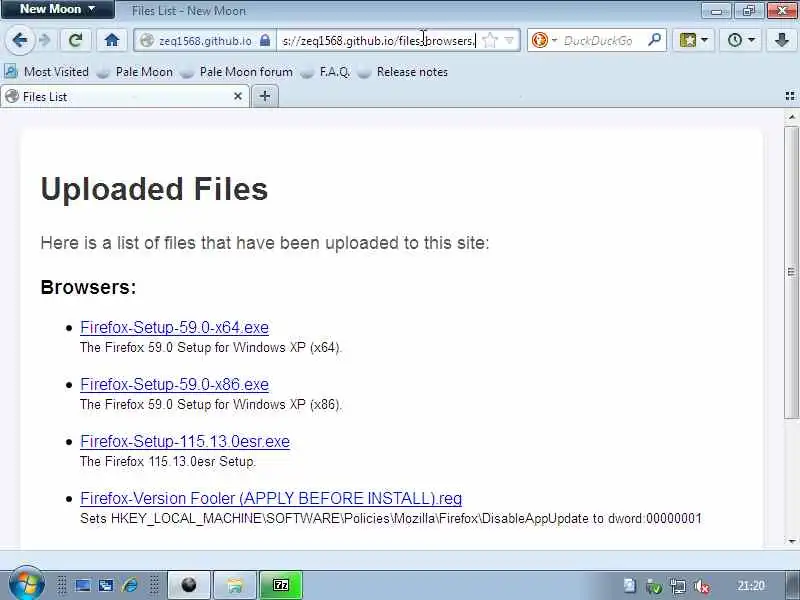Open the Pale Moon bookmark
The image size is (800, 600).
coord(135,72)
